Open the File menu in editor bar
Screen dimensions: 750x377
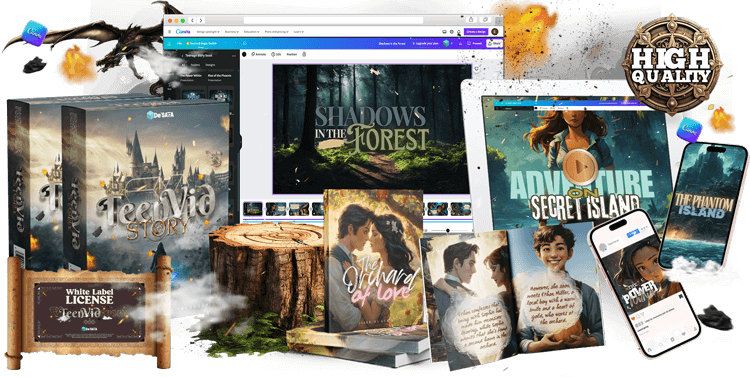pyautogui.click(x=179, y=44)
